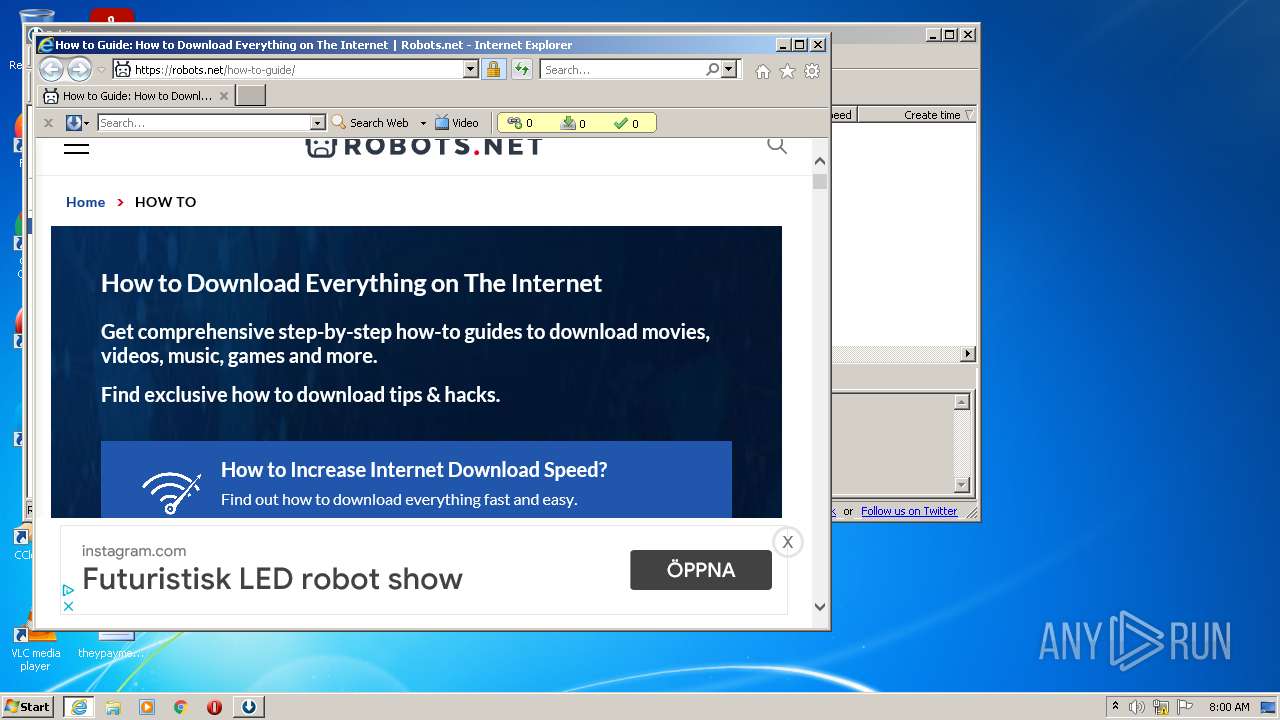Click the 8:00 AM taskbar clock
The height and width of the screenshot is (720, 1280).
(1229, 707)
